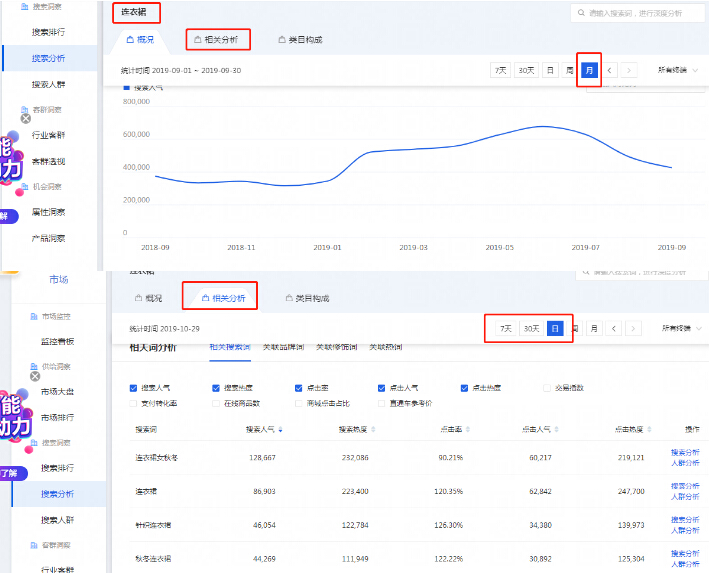The image size is (709, 573).
Task: Select the highlighted 日 time range button
Action: pos(554,328)
